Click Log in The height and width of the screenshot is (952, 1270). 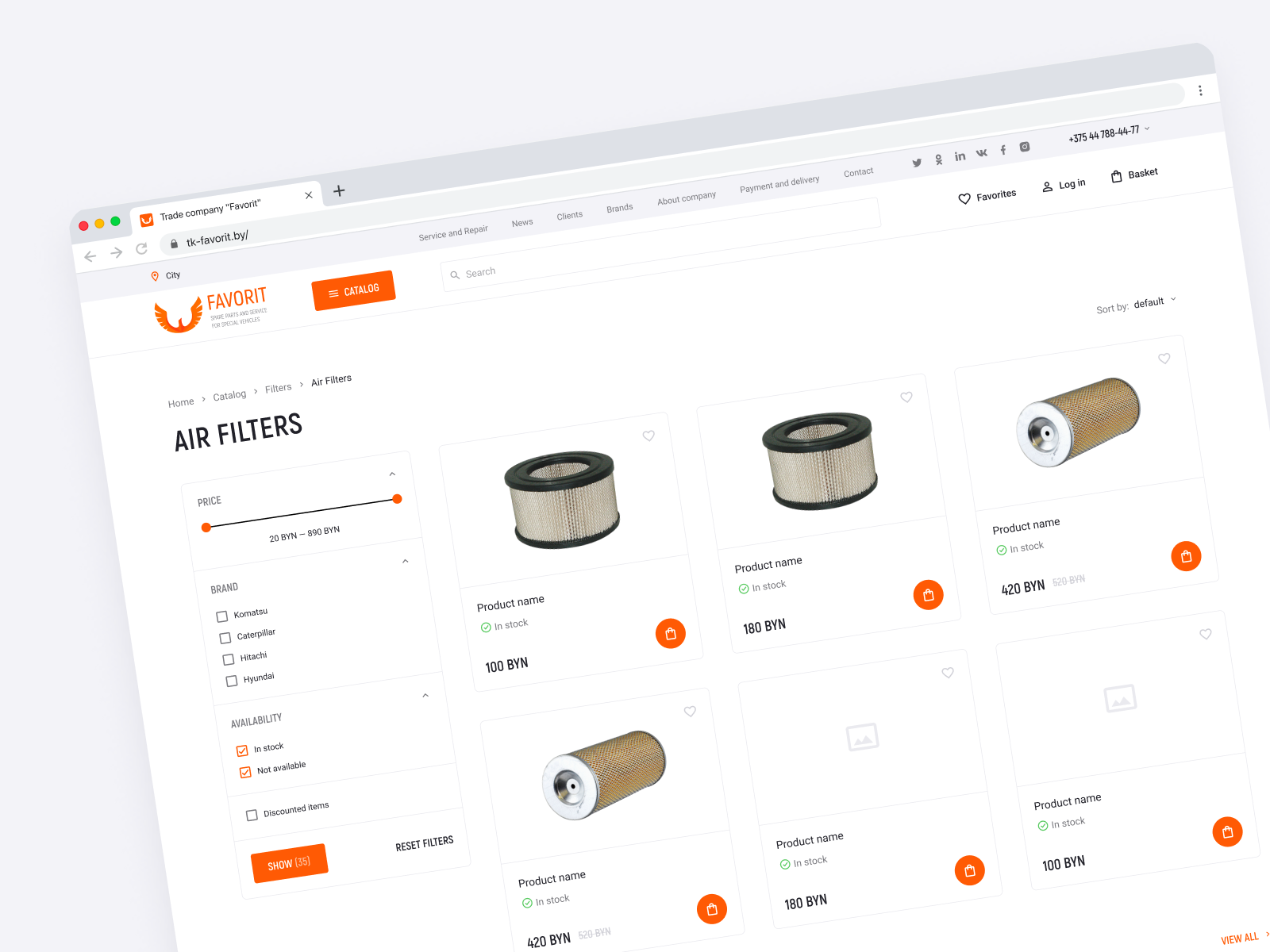pos(1064,185)
